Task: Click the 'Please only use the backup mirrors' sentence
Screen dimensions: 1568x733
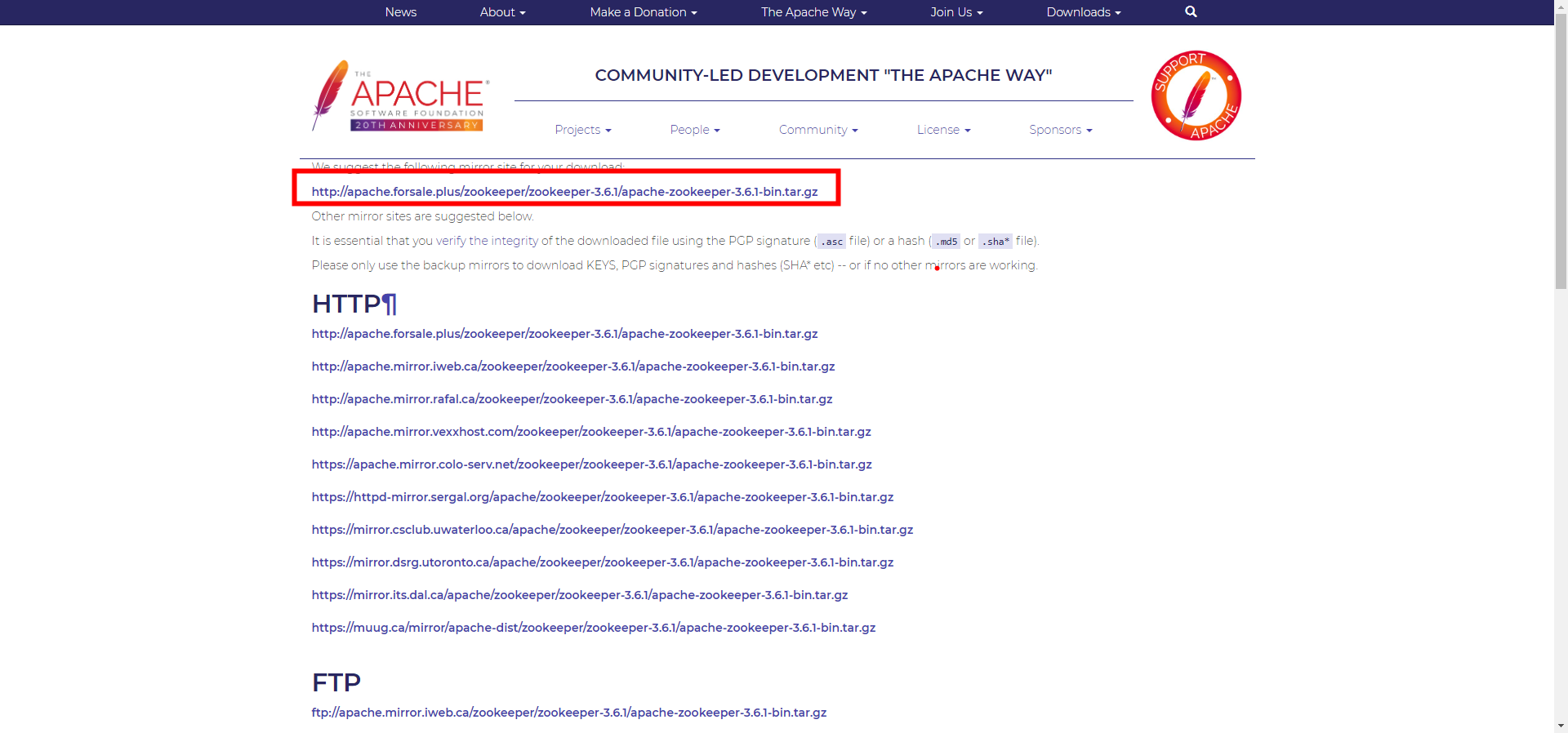Action: coord(675,265)
